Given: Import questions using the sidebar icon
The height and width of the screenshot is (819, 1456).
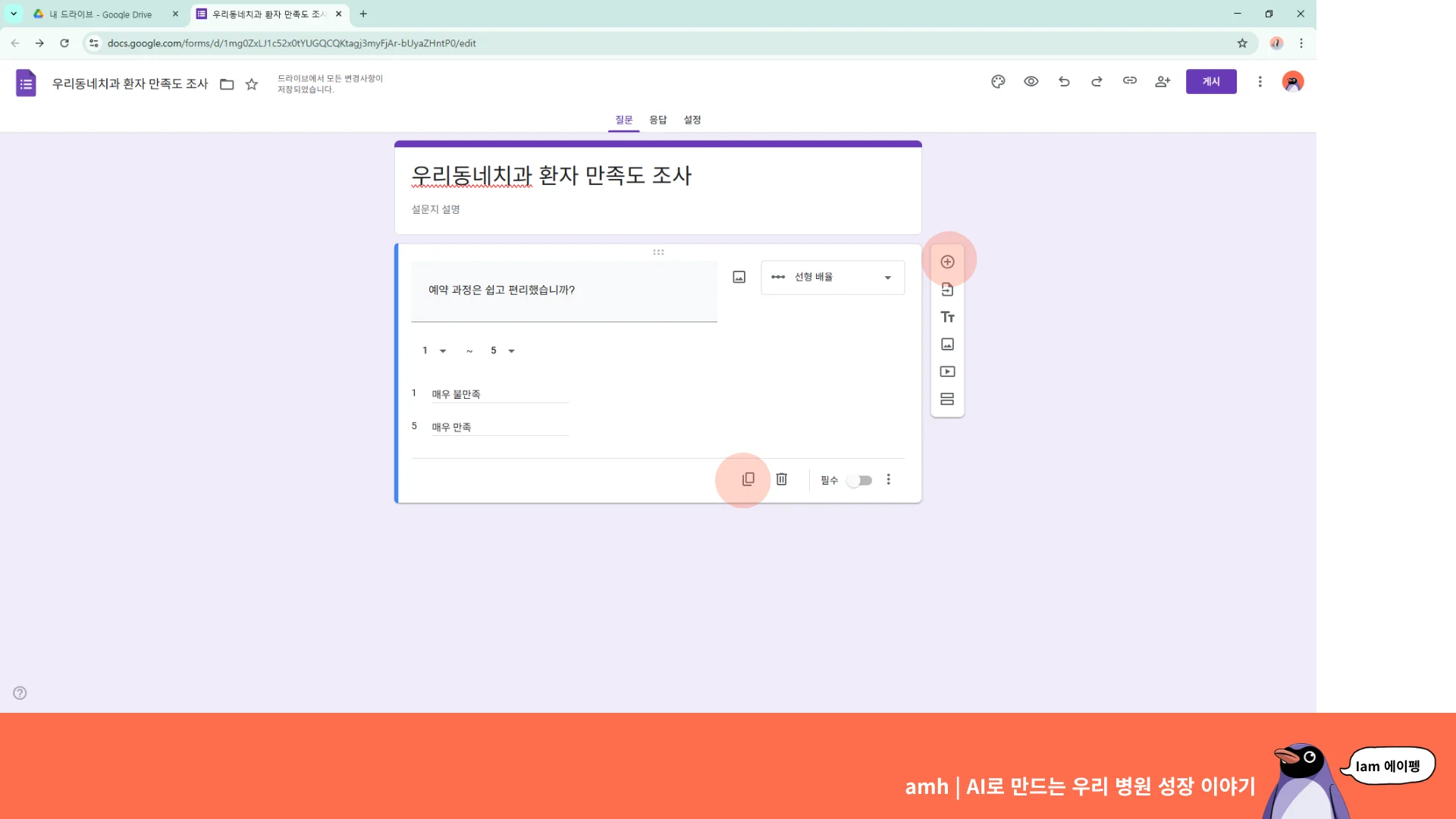Looking at the screenshot, I should (x=947, y=289).
